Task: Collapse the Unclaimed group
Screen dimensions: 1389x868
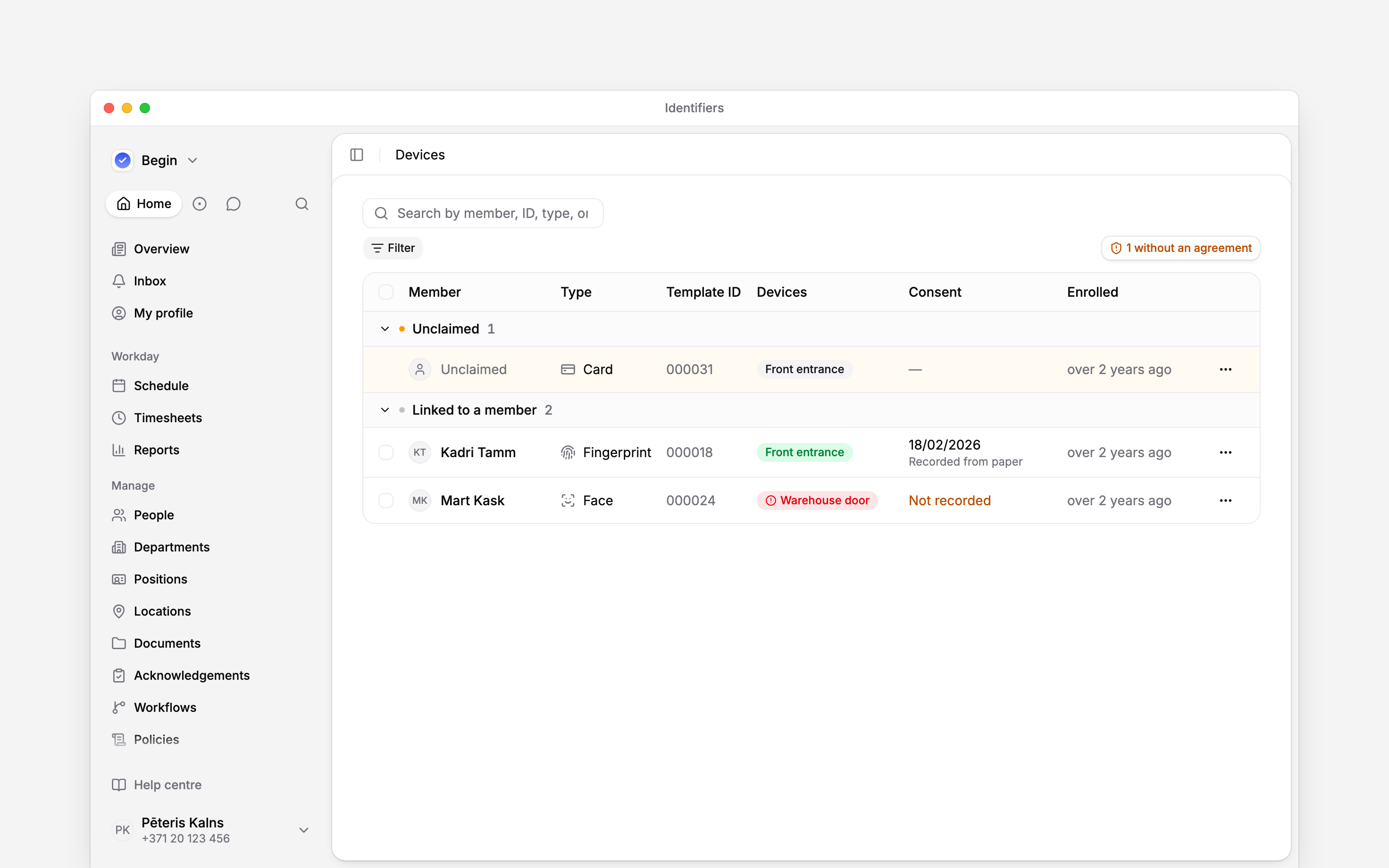Action: [x=385, y=329]
